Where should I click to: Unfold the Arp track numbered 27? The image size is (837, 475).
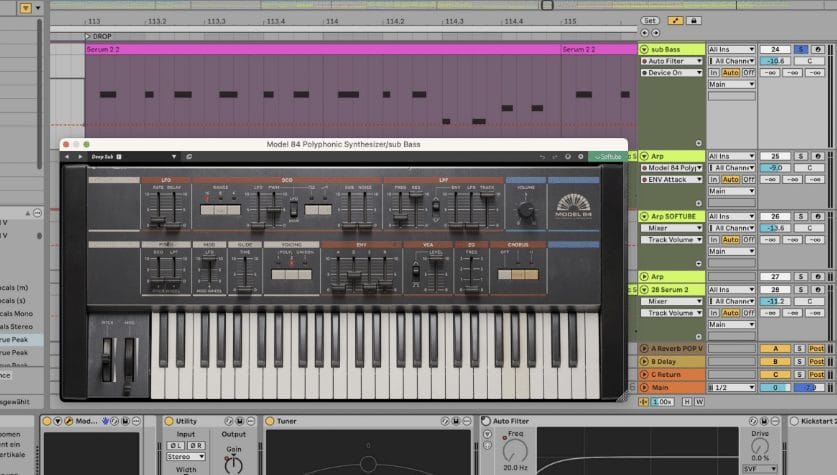coord(644,276)
